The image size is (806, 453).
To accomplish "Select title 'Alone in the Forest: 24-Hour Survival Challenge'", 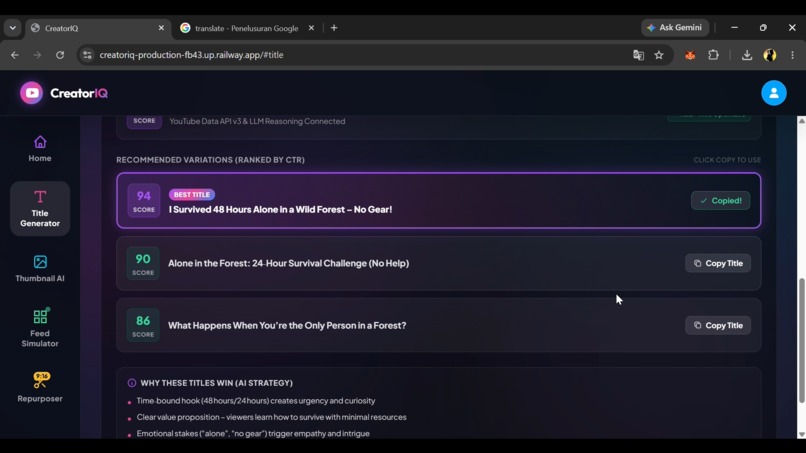I will [x=288, y=263].
